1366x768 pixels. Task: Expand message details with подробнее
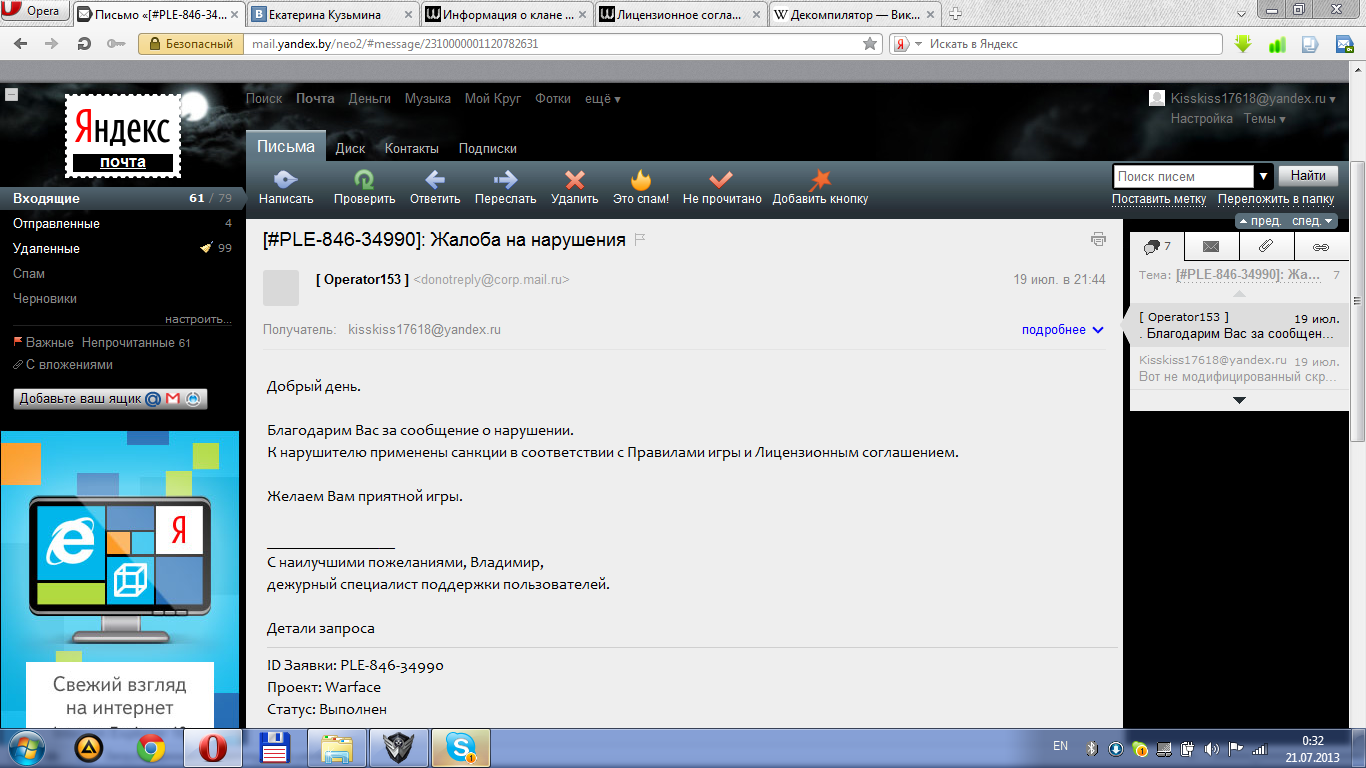pyautogui.click(x=1062, y=330)
